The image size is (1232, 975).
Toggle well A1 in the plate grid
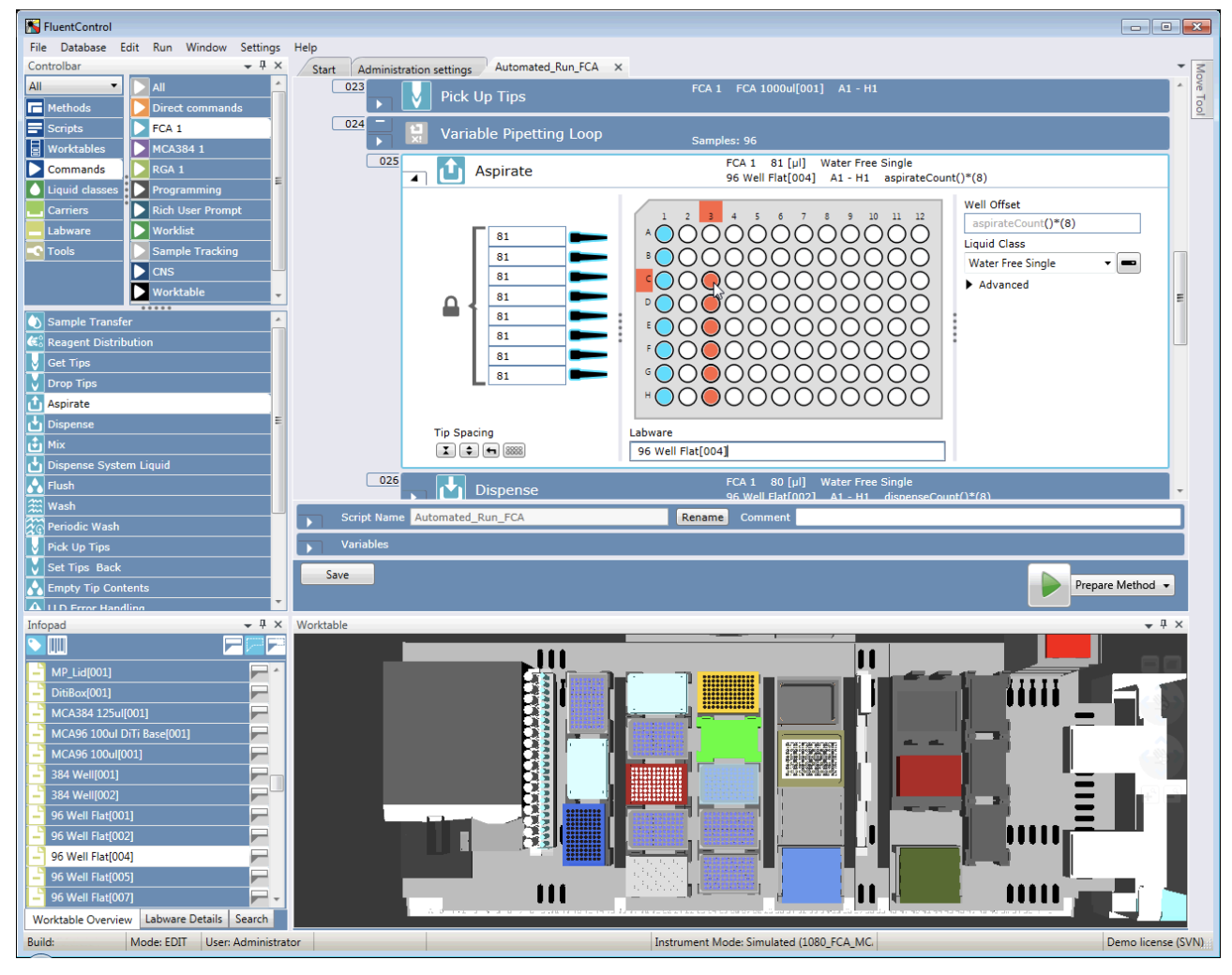point(664,234)
